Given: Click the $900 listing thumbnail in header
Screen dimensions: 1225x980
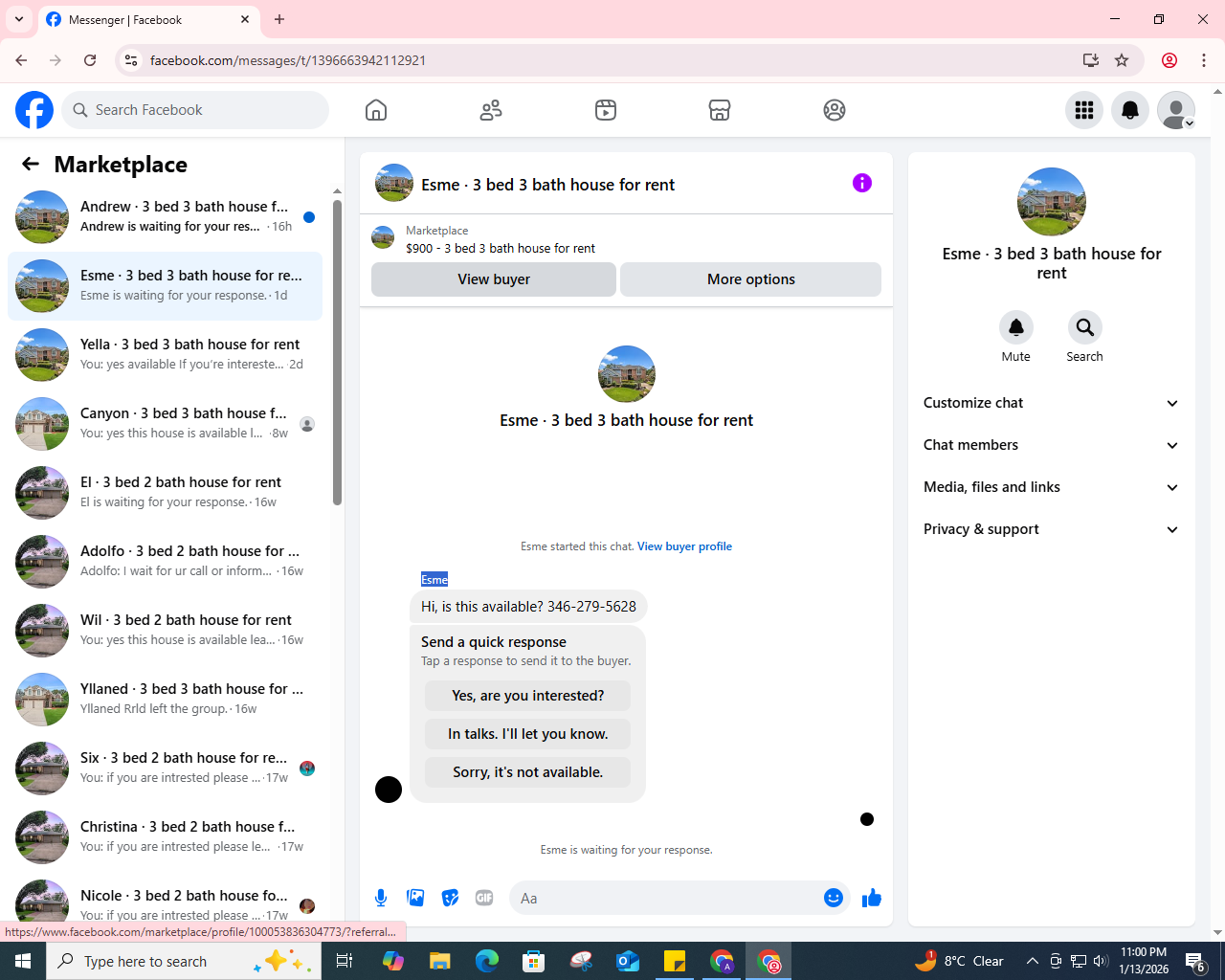Looking at the screenshot, I should [x=383, y=238].
